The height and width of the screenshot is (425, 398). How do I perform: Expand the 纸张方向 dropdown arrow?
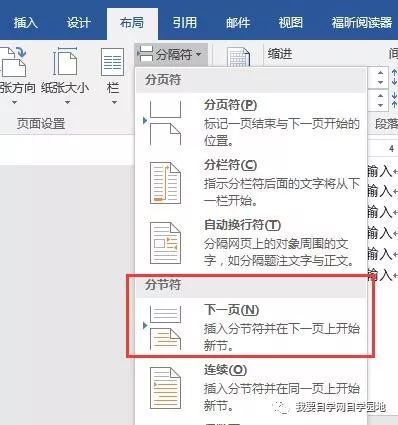pyautogui.click(x=14, y=102)
